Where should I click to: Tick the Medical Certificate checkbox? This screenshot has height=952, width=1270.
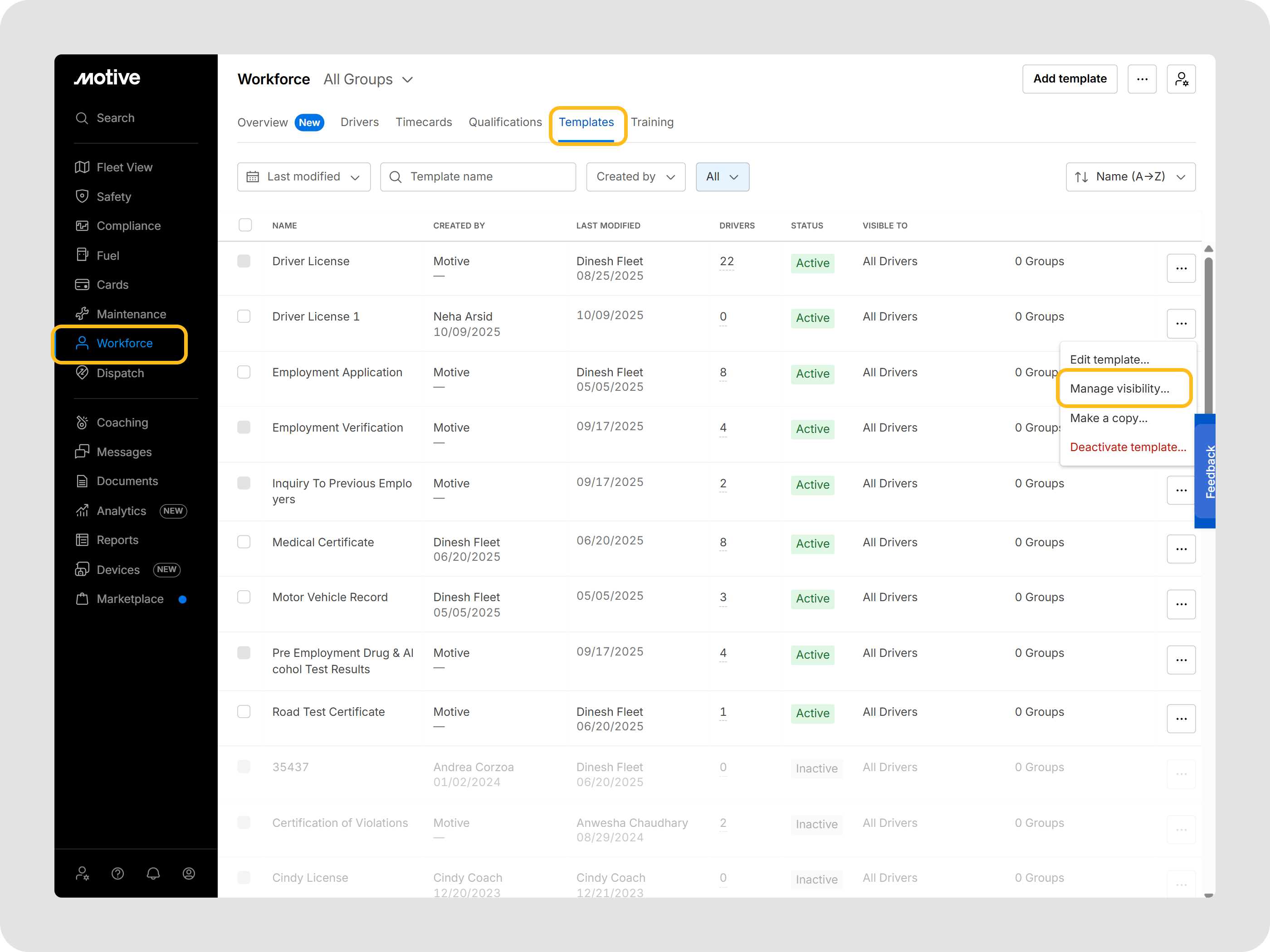click(244, 542)
